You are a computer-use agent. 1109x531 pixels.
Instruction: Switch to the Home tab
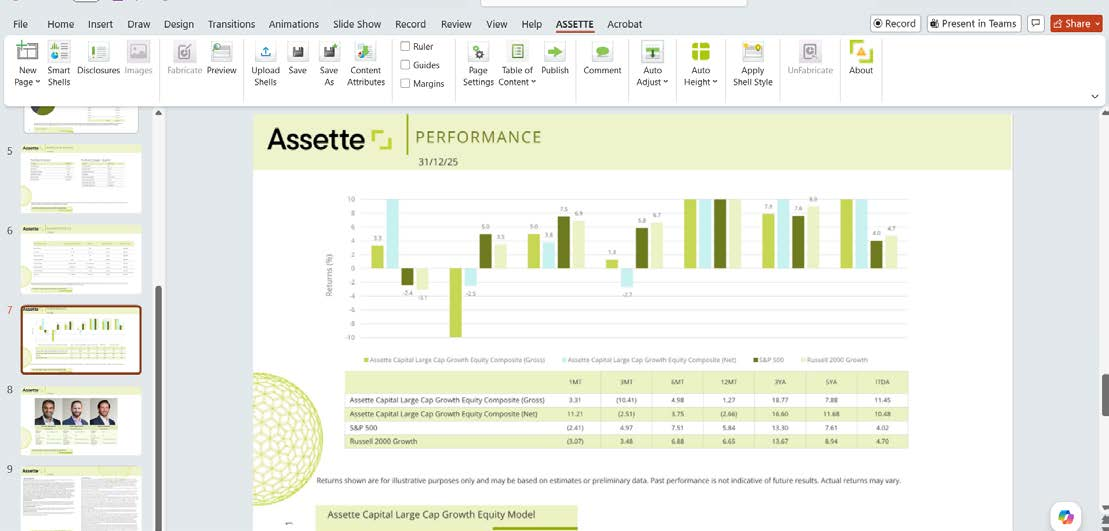tap(60, 24)
